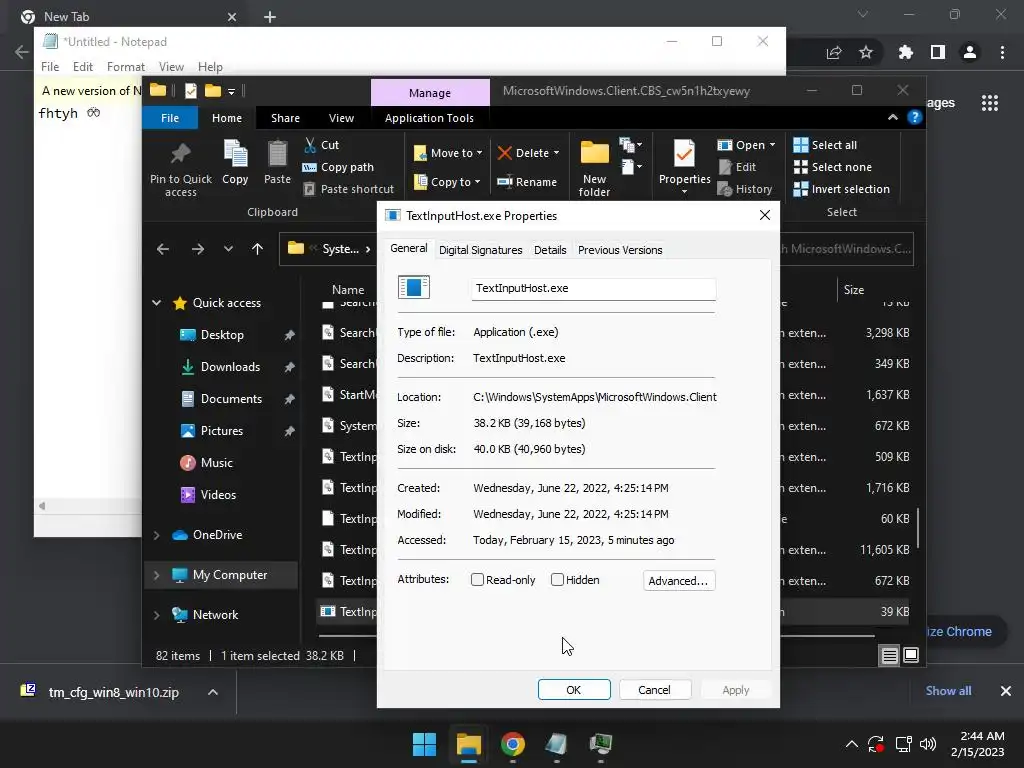Click the Properties checkmark icon
This screenshot has width=1024, height=768.
pyautogui.click(x=684, y=154)
